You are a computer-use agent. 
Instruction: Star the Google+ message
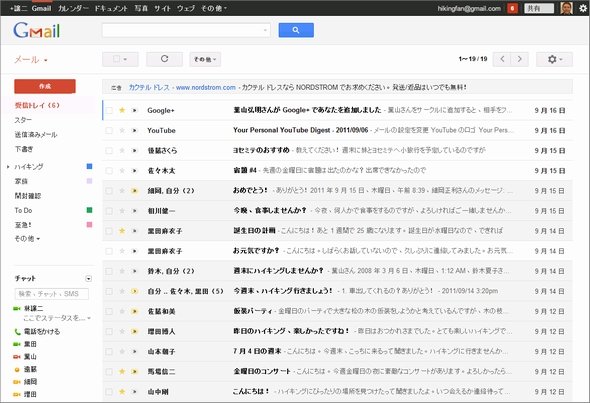tap(122, 110)
